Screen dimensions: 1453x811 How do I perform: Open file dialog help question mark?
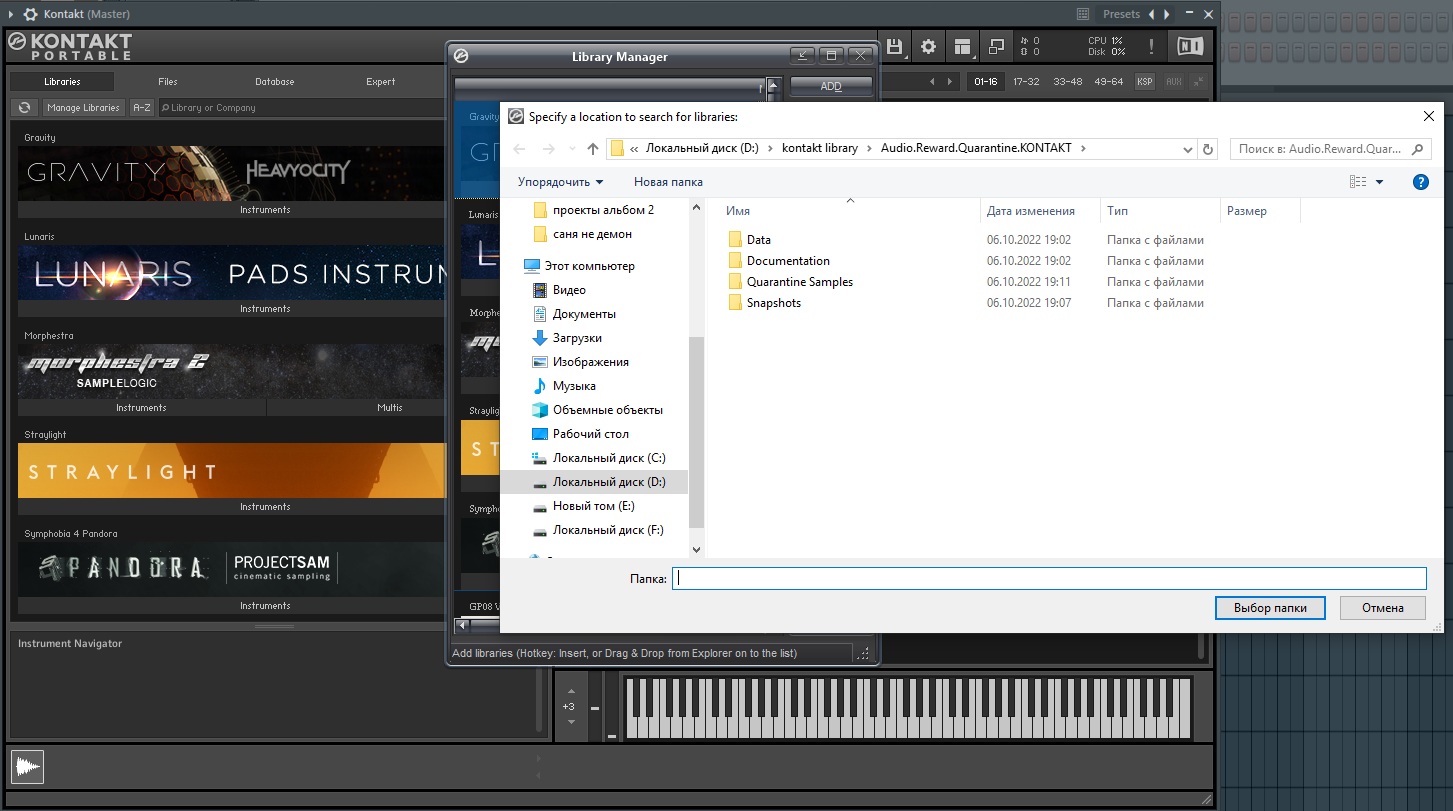[1420, 182]
